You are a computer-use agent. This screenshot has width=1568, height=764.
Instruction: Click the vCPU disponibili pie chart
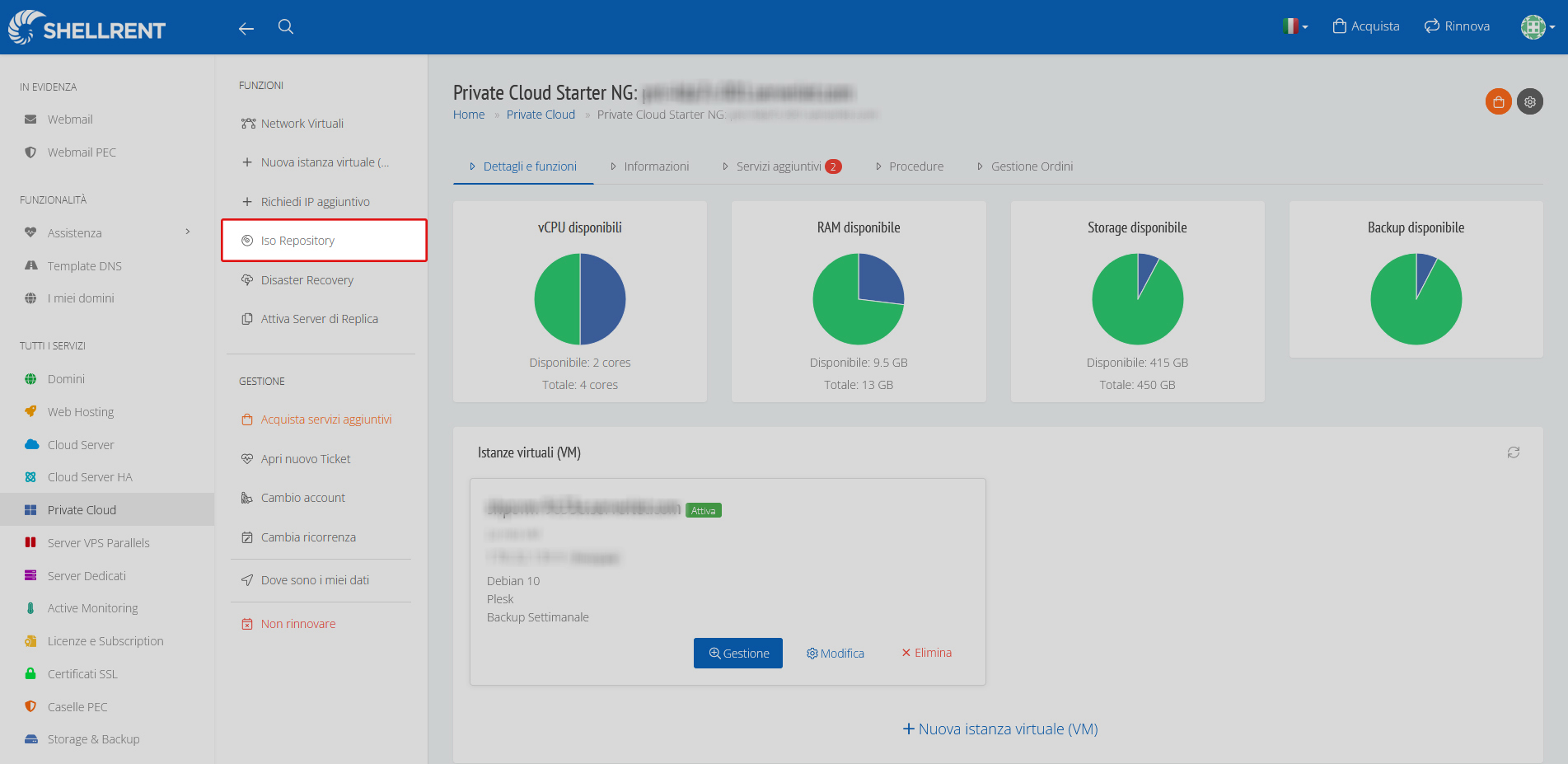(580, 299)
